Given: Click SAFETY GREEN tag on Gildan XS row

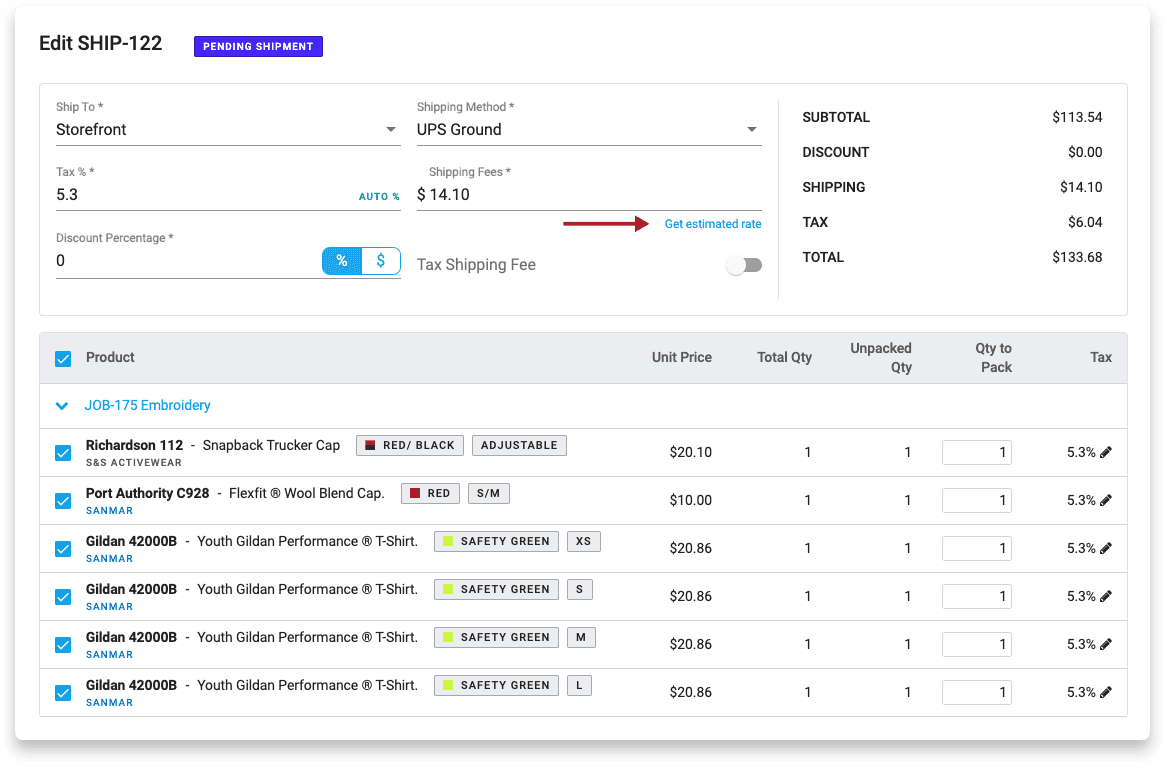Looking at the screenshot, I should tap(496, 541).
